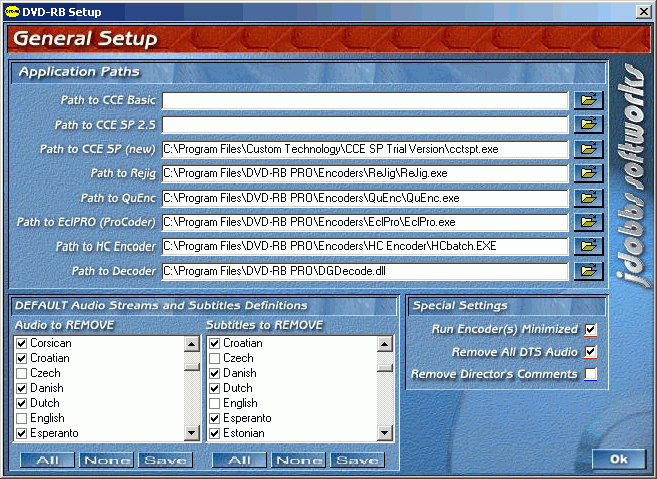The width and height of the screenshot is (657, 479).
Task: Browse for the HC Encoder path
Action: pos(588,246)
